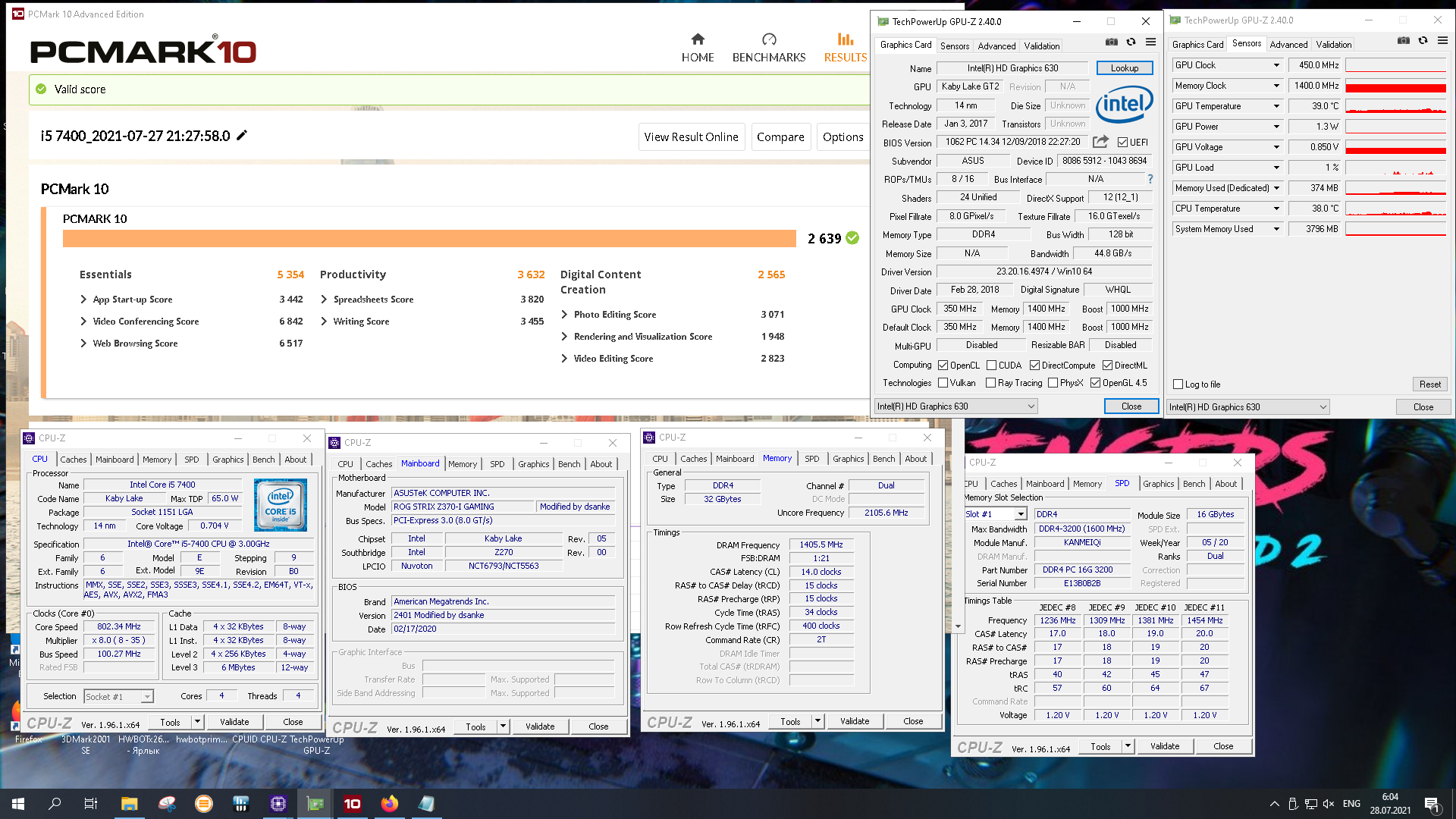Click Validate in the first CPU-Z window
The image size is (1456, 819).
234,722
